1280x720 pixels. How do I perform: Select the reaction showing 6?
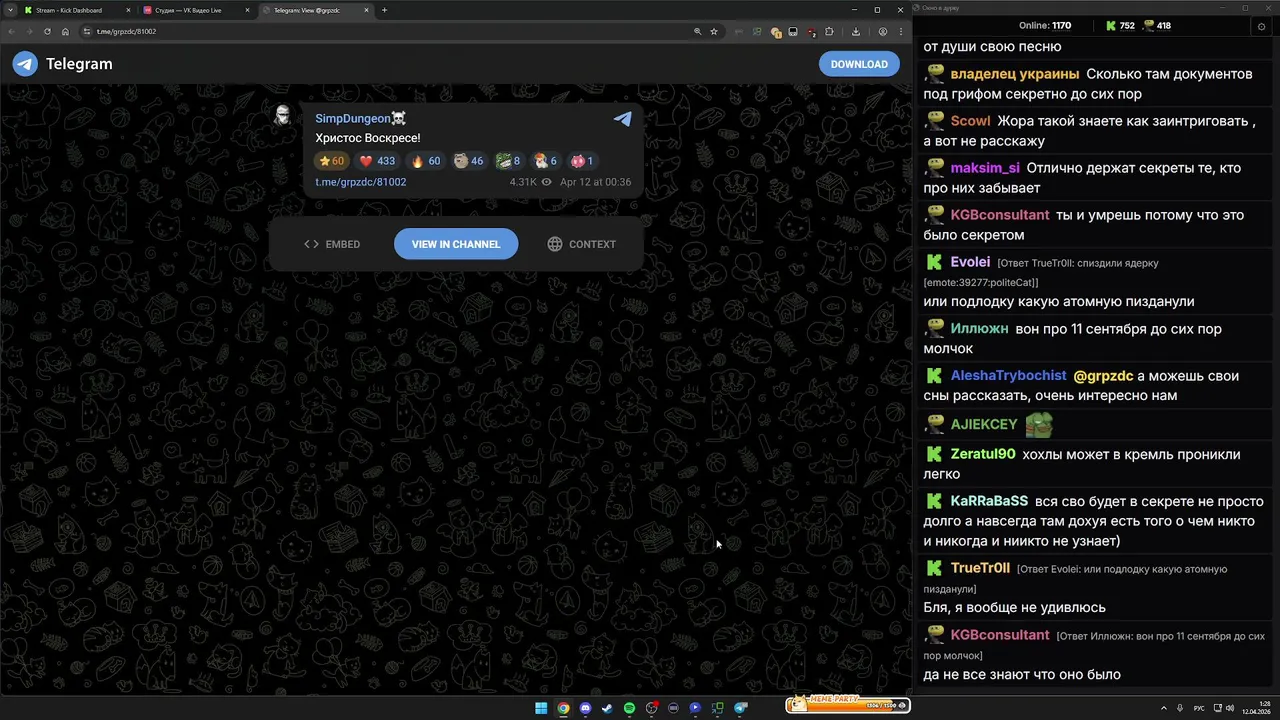[546, 161]
